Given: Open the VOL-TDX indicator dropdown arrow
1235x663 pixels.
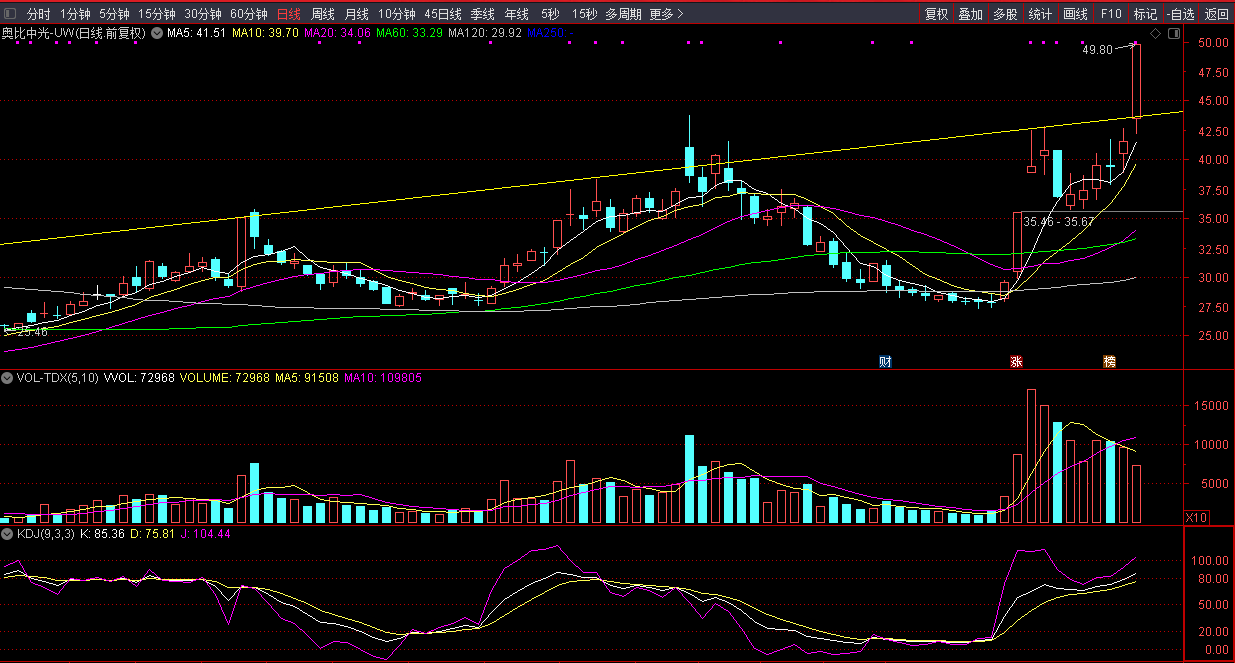Looking at the screenshot, I should click(8, 379).
